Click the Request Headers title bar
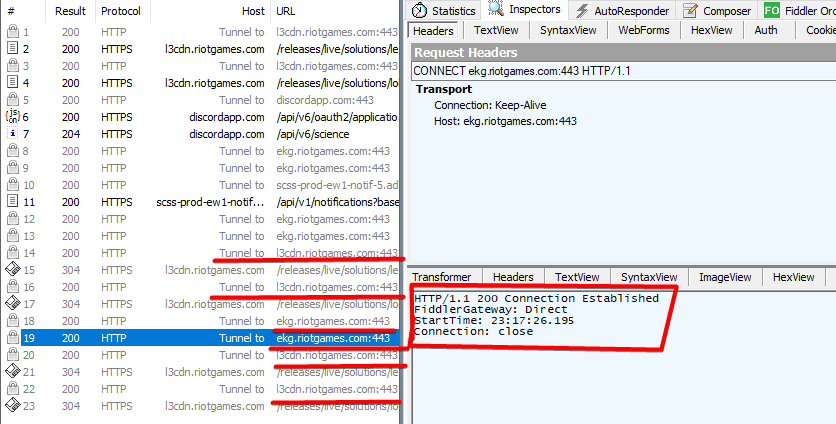 click(x=624, y=52)
